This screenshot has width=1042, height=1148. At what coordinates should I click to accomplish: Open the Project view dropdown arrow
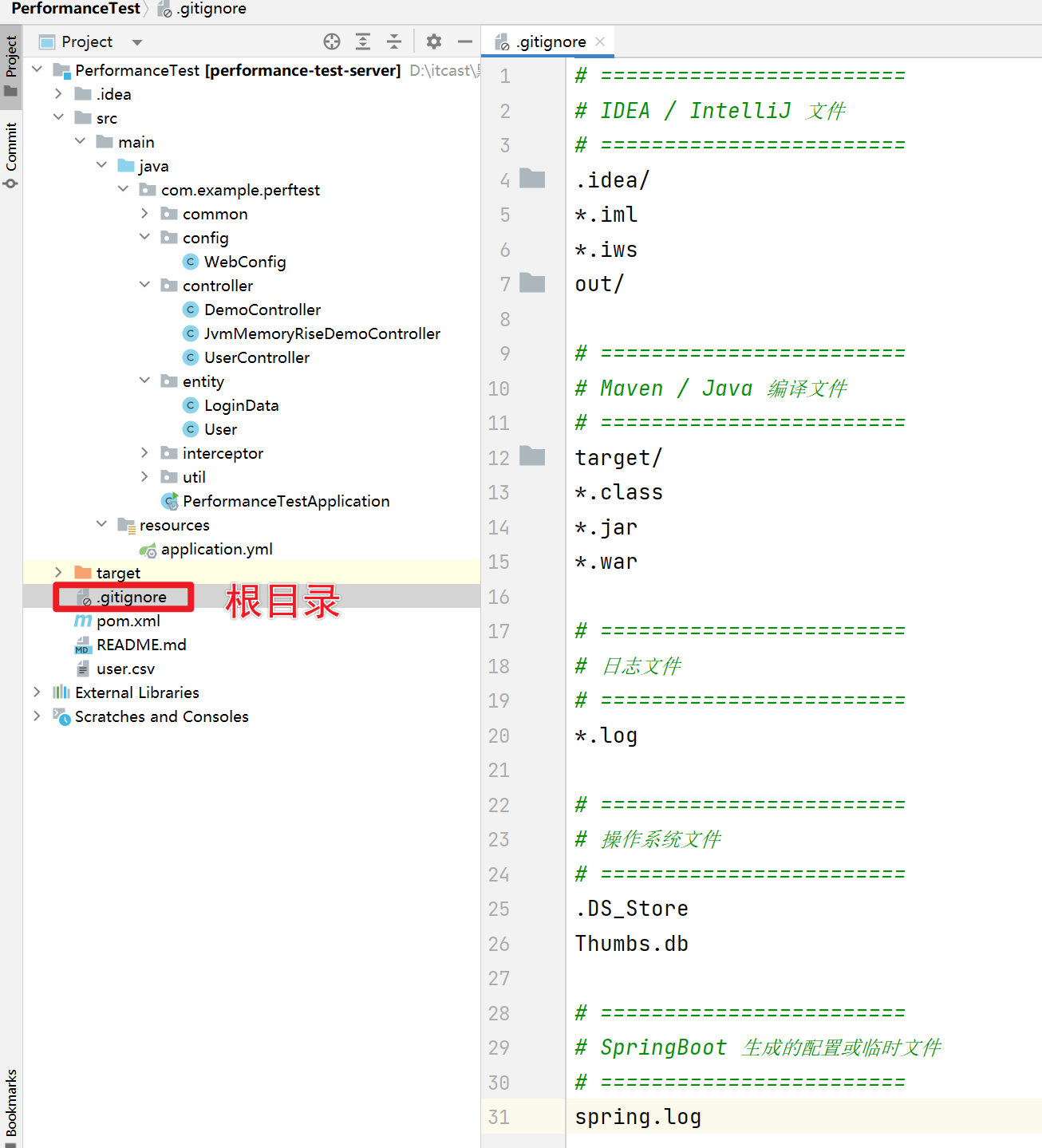click(x=137, y=42)
